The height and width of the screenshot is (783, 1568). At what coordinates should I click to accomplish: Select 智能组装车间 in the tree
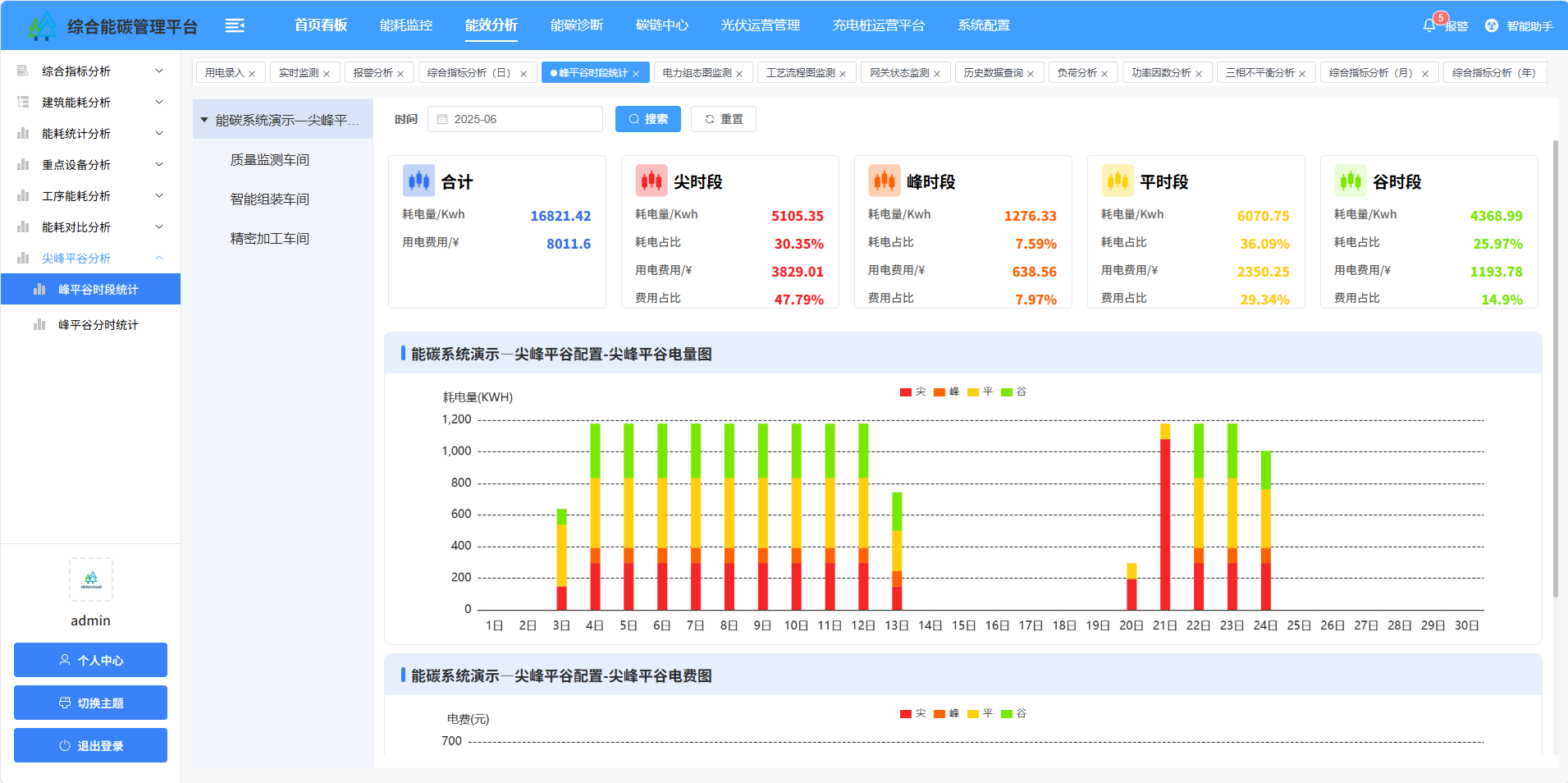click(x=269, y=199)
